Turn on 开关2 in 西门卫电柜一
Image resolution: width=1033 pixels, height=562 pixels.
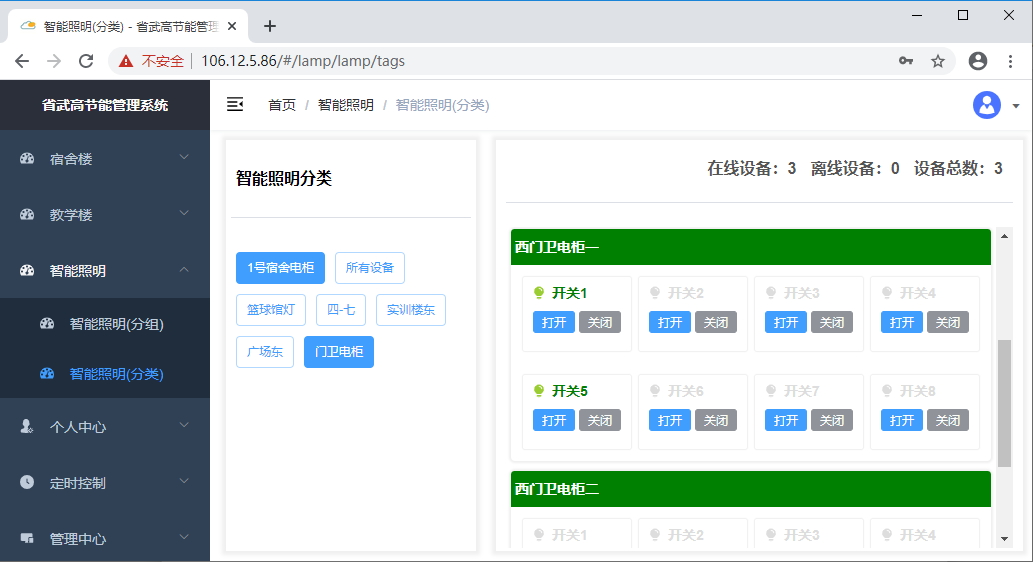pyautogui.click(x=670, y=322)
